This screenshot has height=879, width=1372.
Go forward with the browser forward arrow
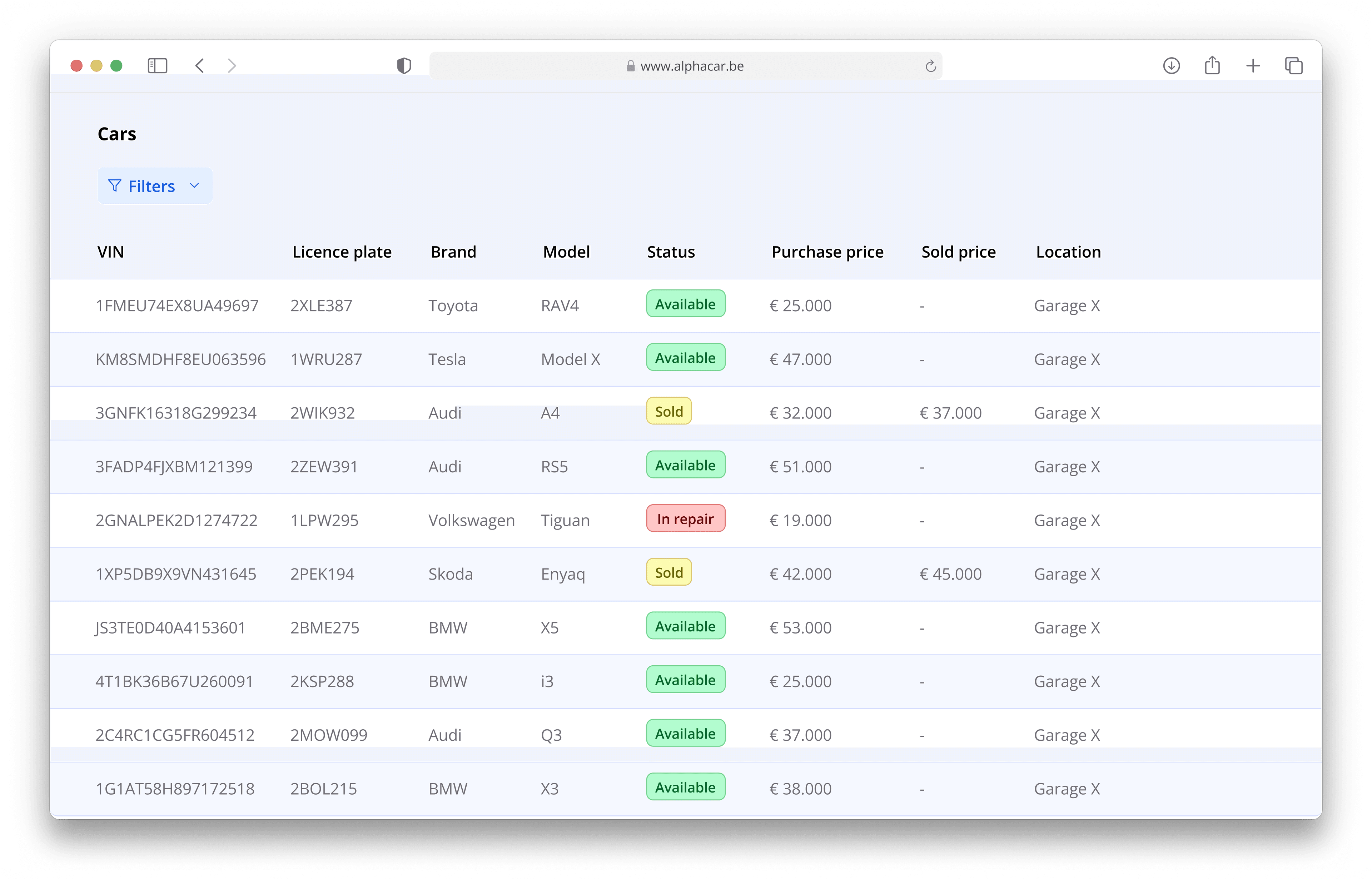click(x=232, y=66)
